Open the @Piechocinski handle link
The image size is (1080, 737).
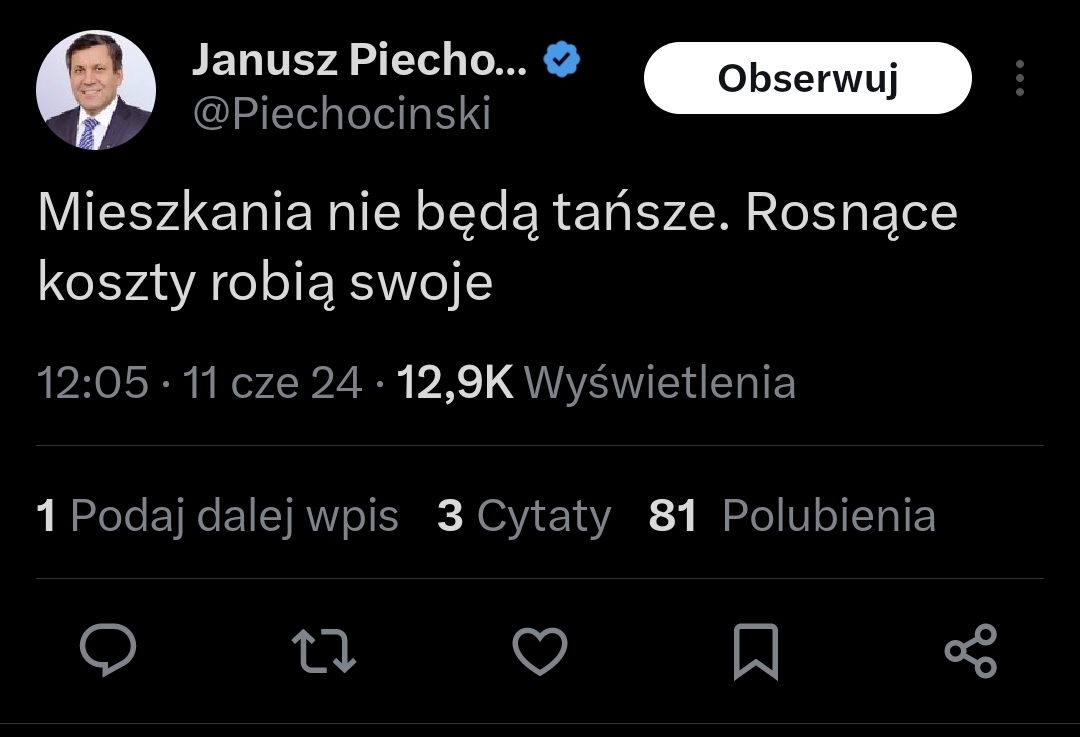pyautogui.click(x=341, y=114)
